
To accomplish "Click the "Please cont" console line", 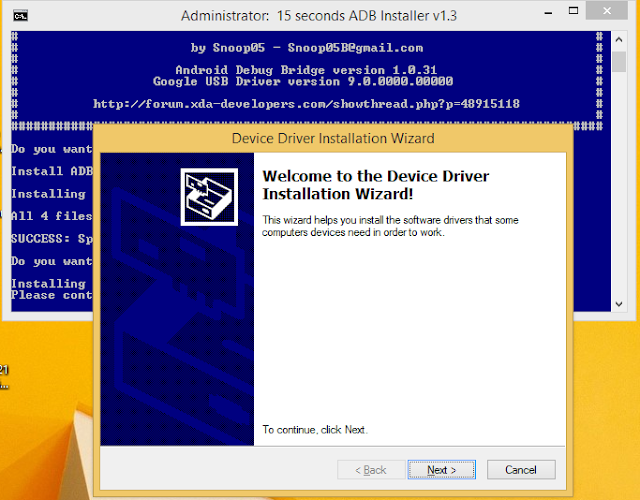I will (52, 295).
